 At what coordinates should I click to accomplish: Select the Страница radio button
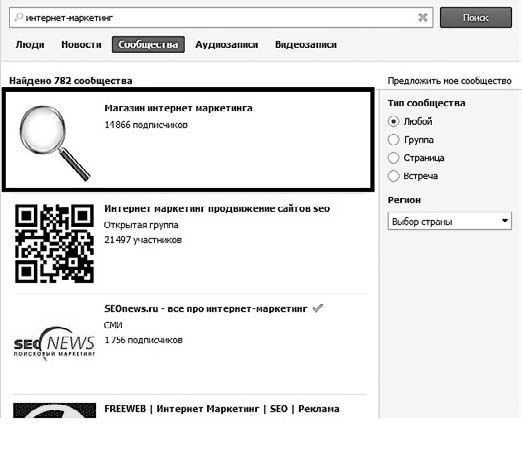coord(393,158)
